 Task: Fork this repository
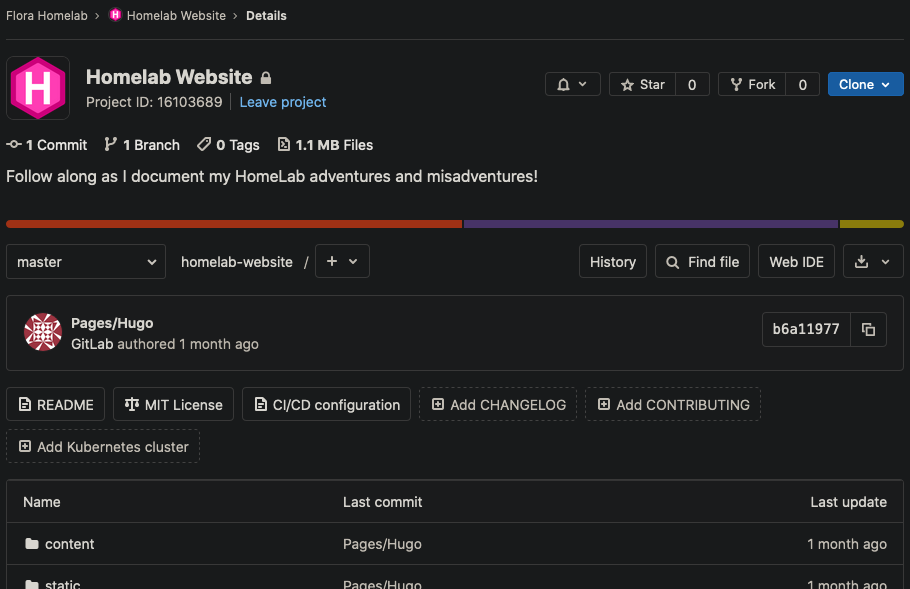pos(751,84)
